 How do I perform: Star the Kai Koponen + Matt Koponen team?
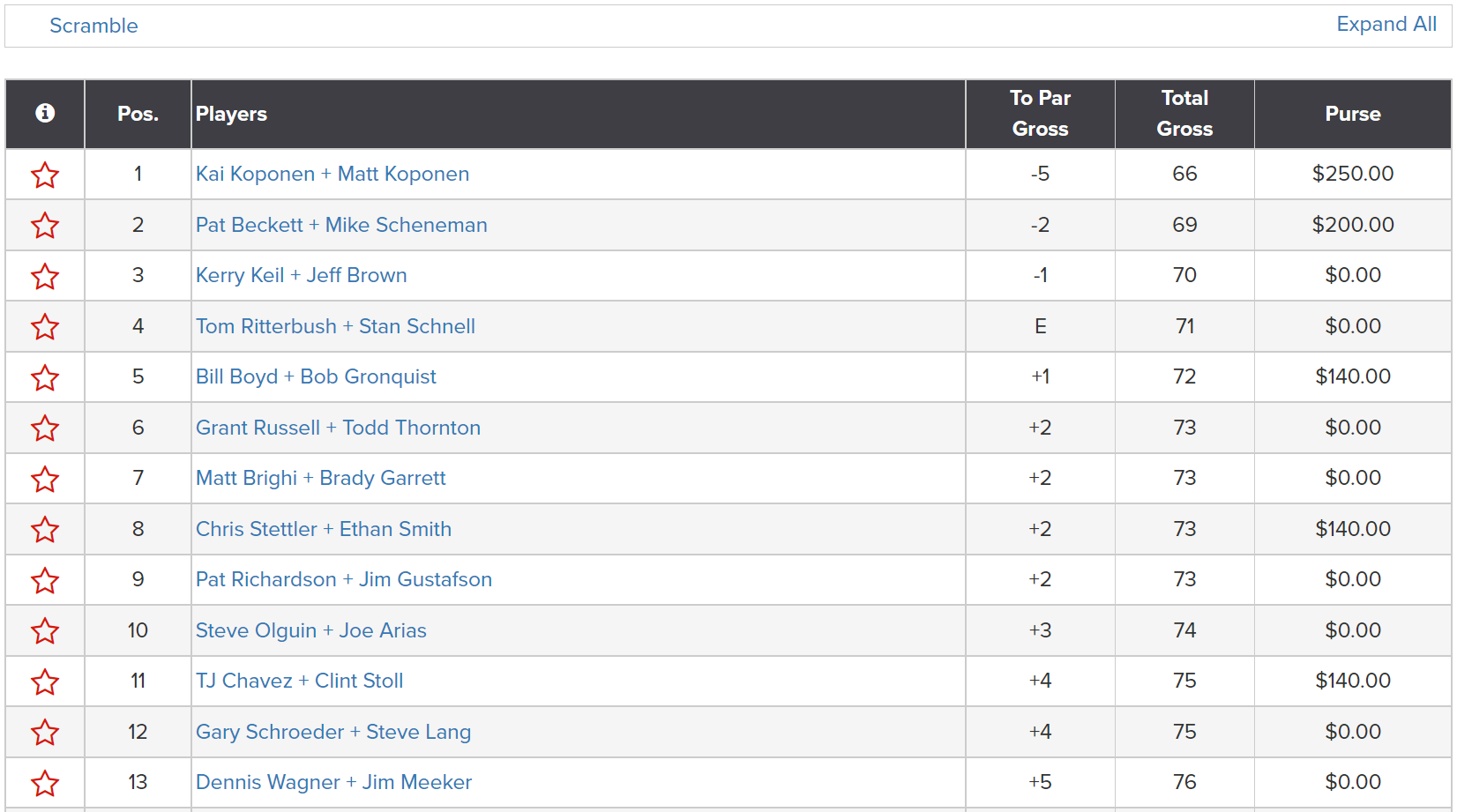click(45, 175)
